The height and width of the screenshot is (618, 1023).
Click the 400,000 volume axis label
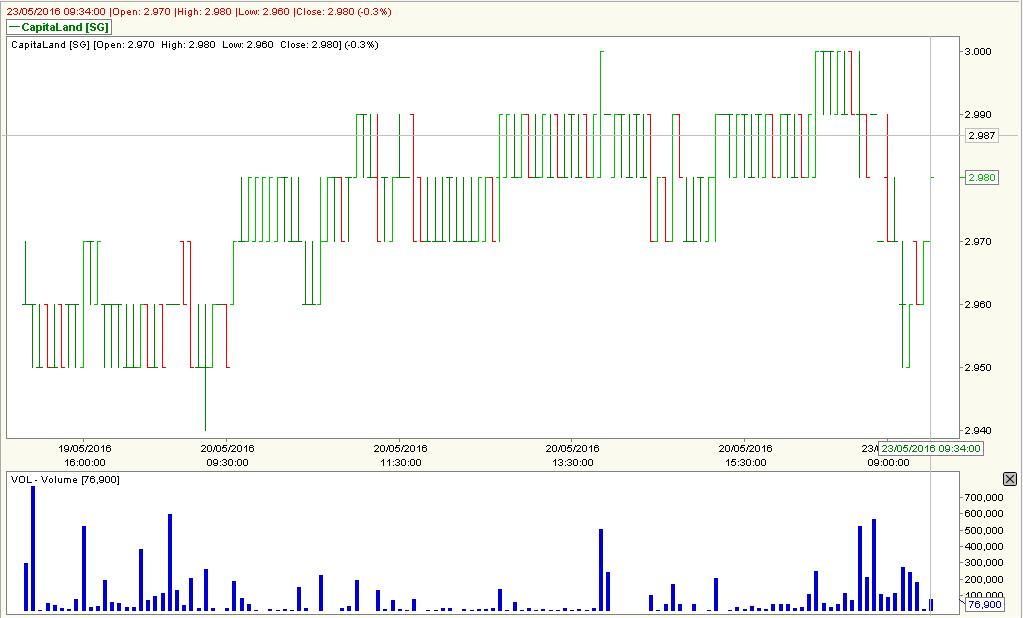click(x=983, y=547)
